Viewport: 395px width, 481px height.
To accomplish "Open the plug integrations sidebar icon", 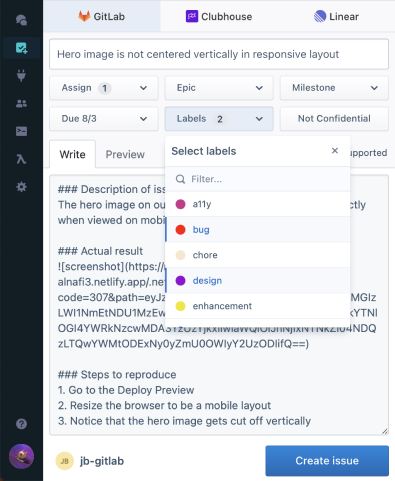I will (x=21, y=76).
